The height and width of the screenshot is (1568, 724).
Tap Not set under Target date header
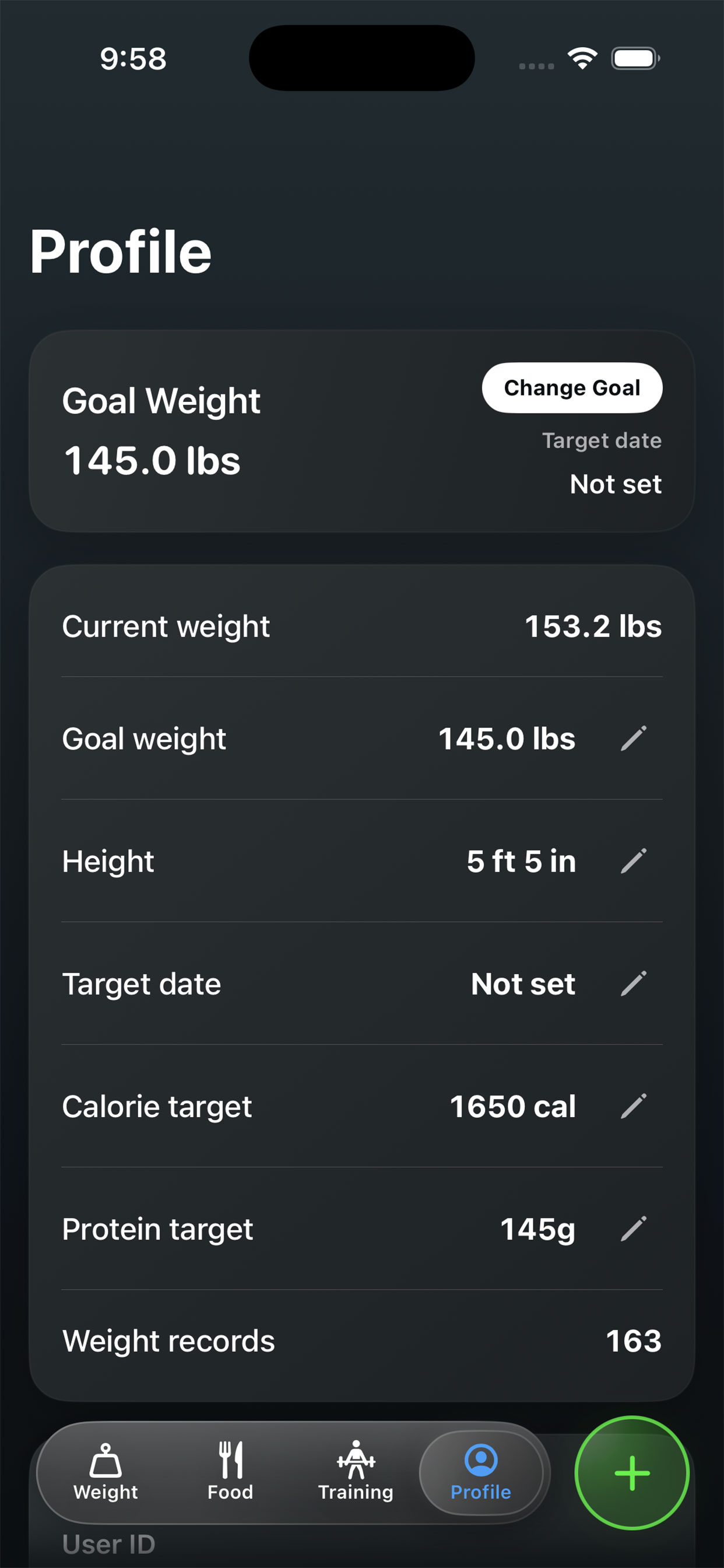(616, 484)
